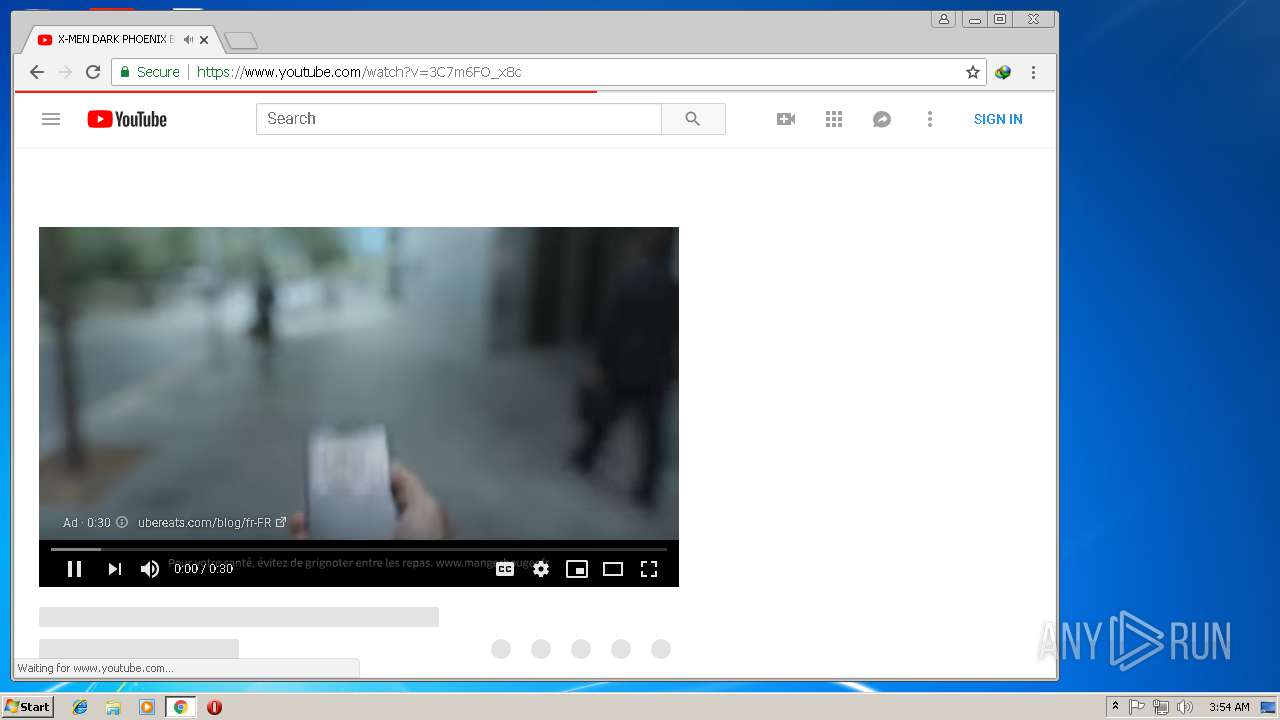Mute tab via speaker icon

tap(188, 40)
